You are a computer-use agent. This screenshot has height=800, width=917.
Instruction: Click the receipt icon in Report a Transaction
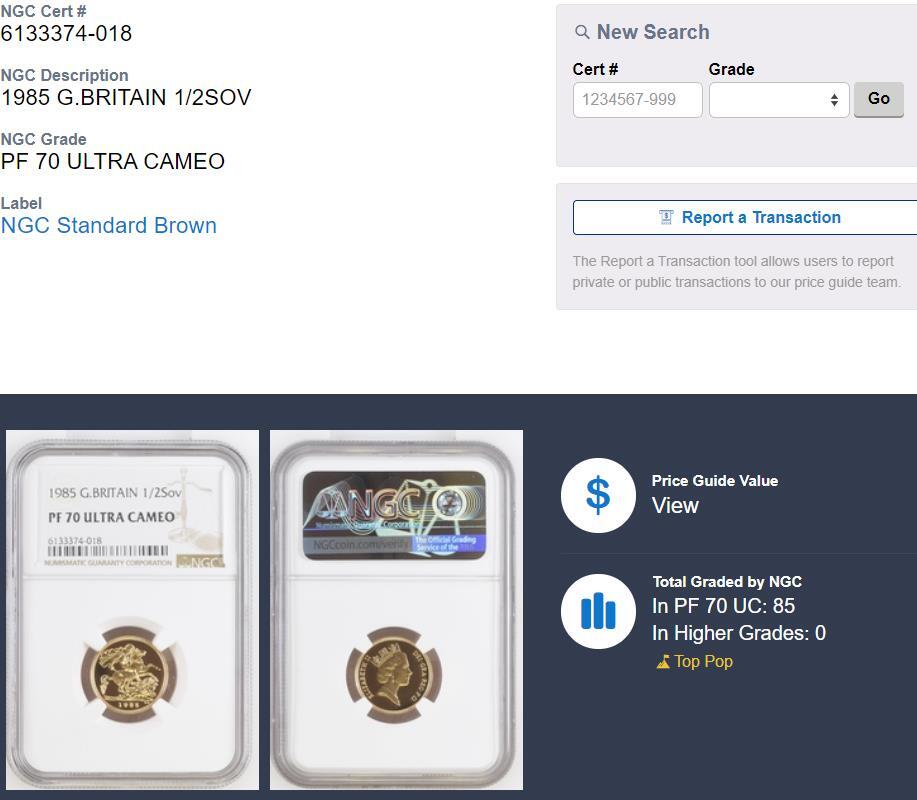pyautogui.click(x=666, y=218)
